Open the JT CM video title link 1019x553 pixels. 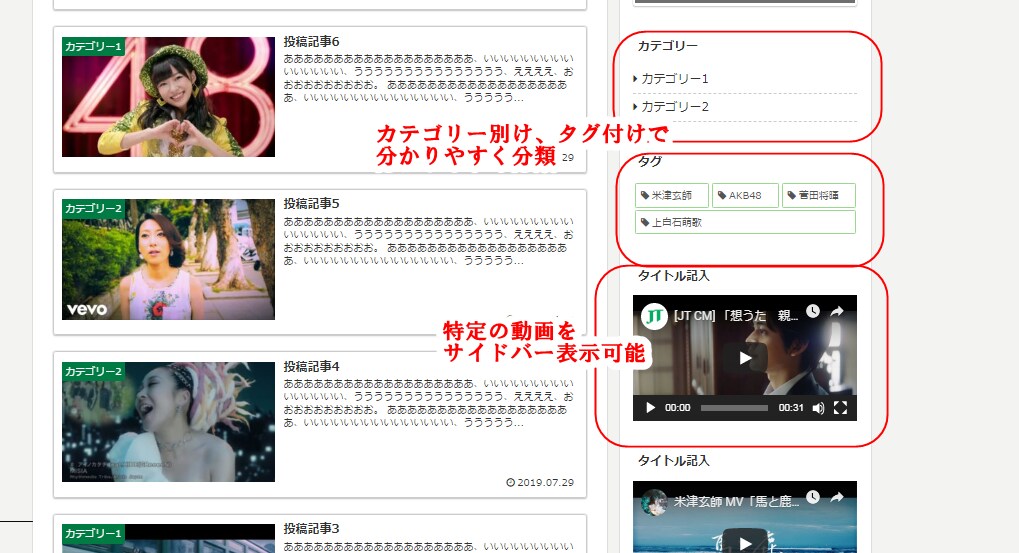736,316
